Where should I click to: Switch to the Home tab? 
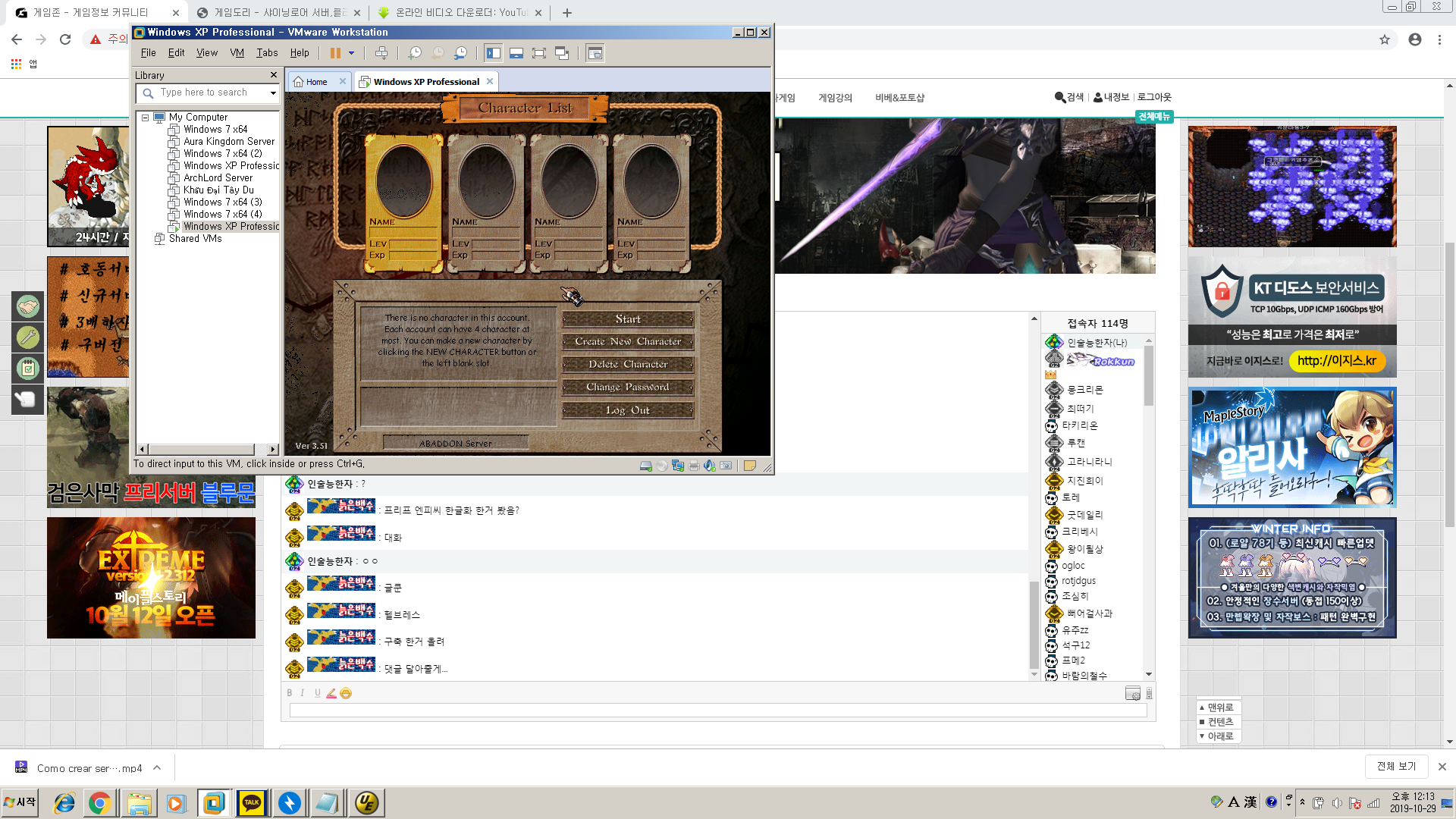[x=317, y=82]
